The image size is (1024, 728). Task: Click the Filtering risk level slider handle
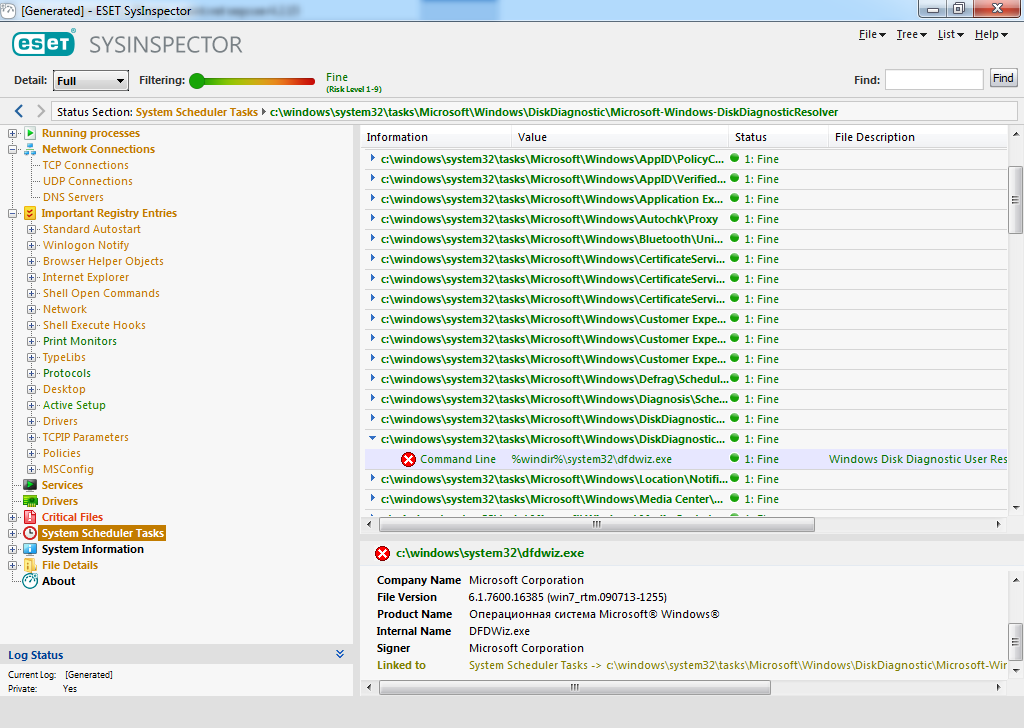click(197, 81)
